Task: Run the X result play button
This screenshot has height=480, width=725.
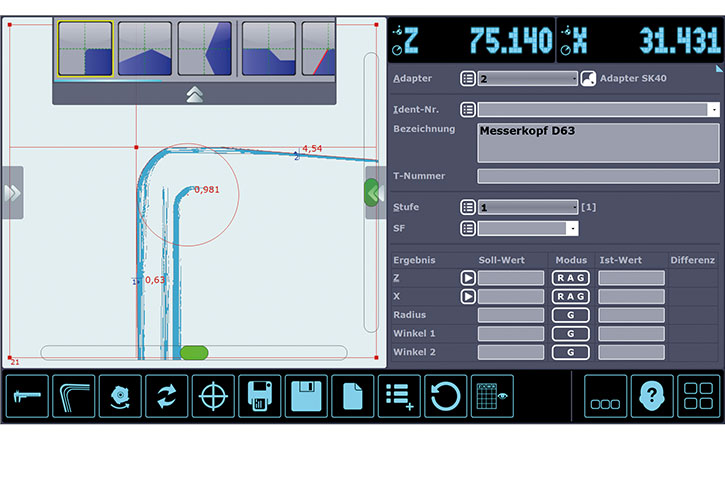Action: 468,296
